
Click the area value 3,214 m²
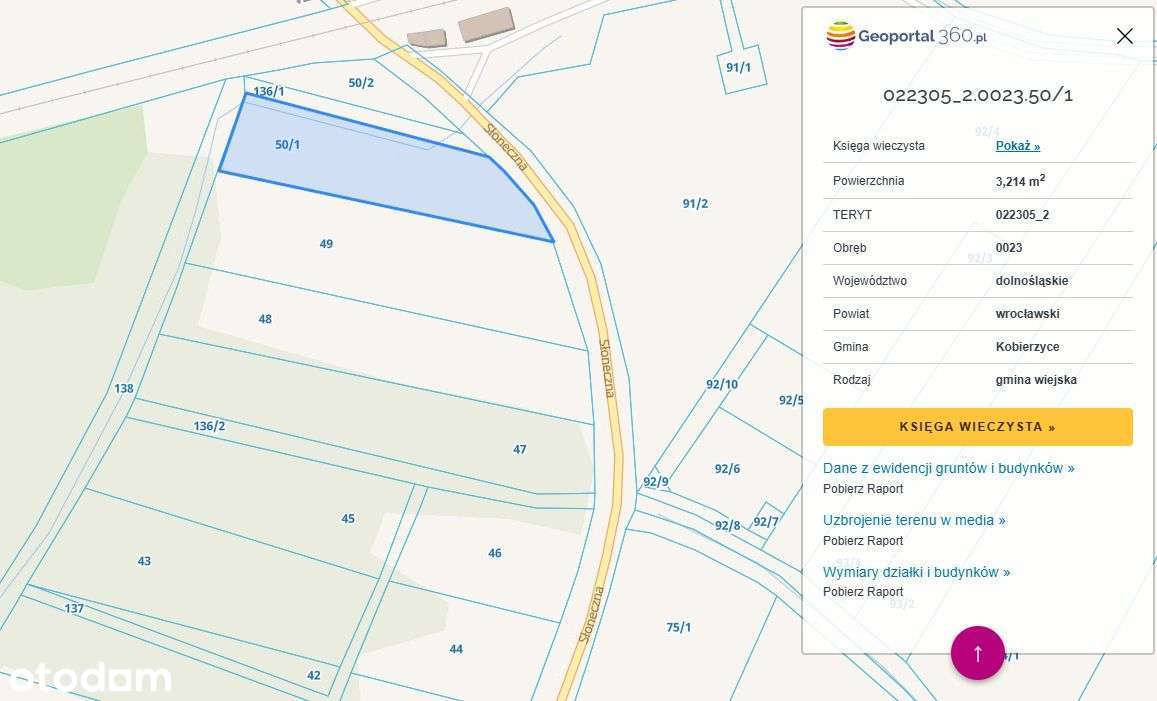(1020, 181)
